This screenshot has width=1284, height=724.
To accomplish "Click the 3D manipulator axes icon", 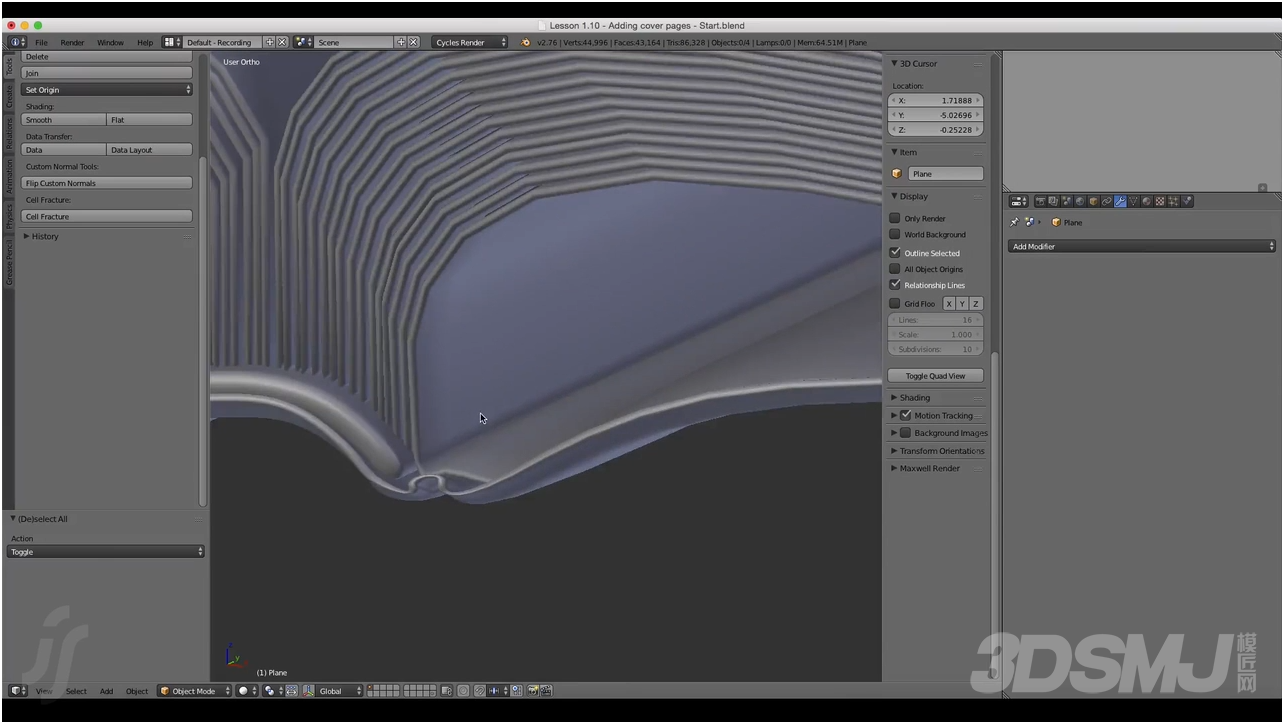I will point(309,691).
